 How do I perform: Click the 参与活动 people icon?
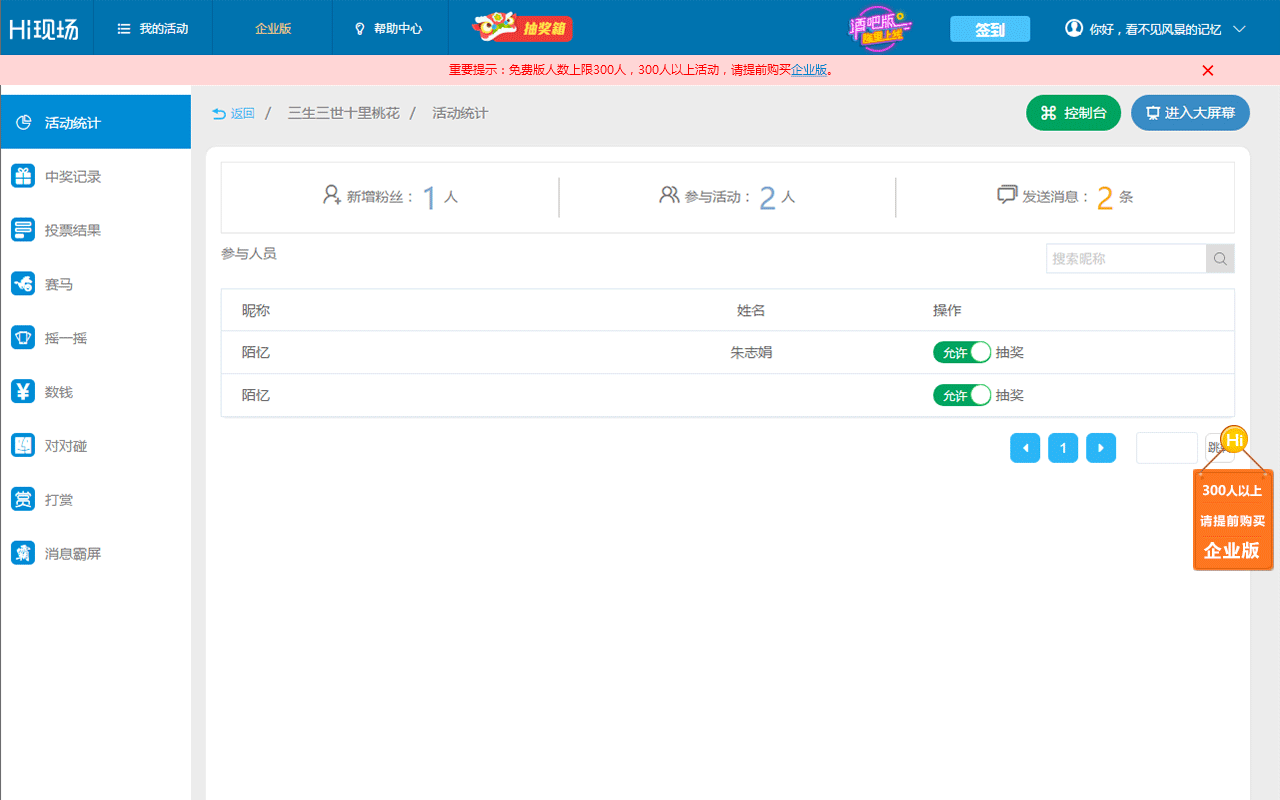[669, 195]
